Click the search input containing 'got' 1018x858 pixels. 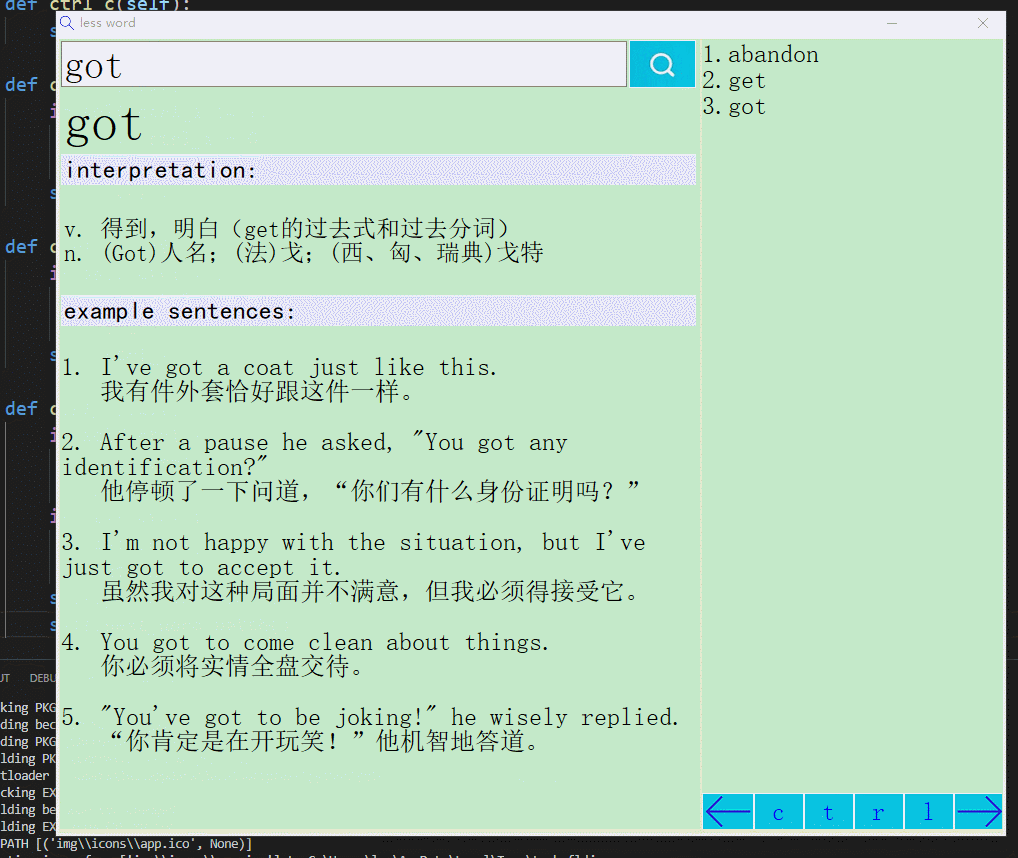pos(344,64)
